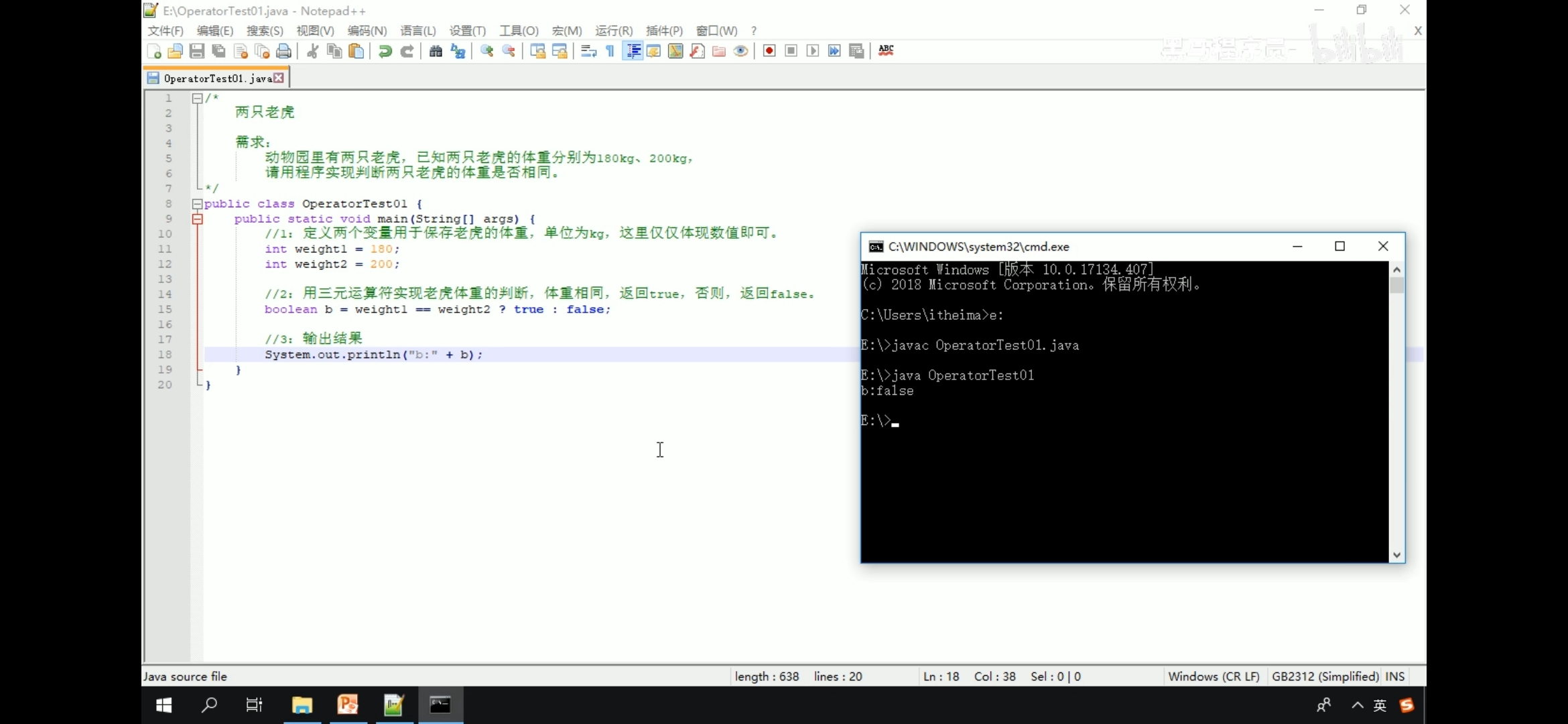
Task: Toggle the Word Wrap toolbar button
Action: 588,51
